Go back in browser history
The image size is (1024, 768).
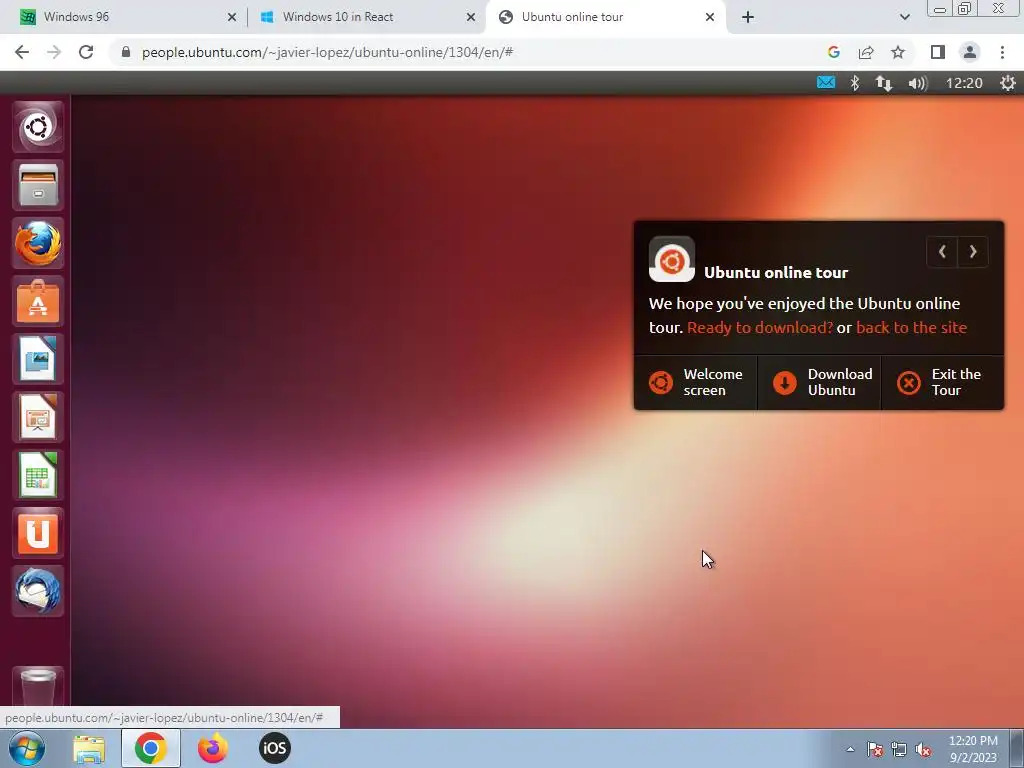point(22,52)
